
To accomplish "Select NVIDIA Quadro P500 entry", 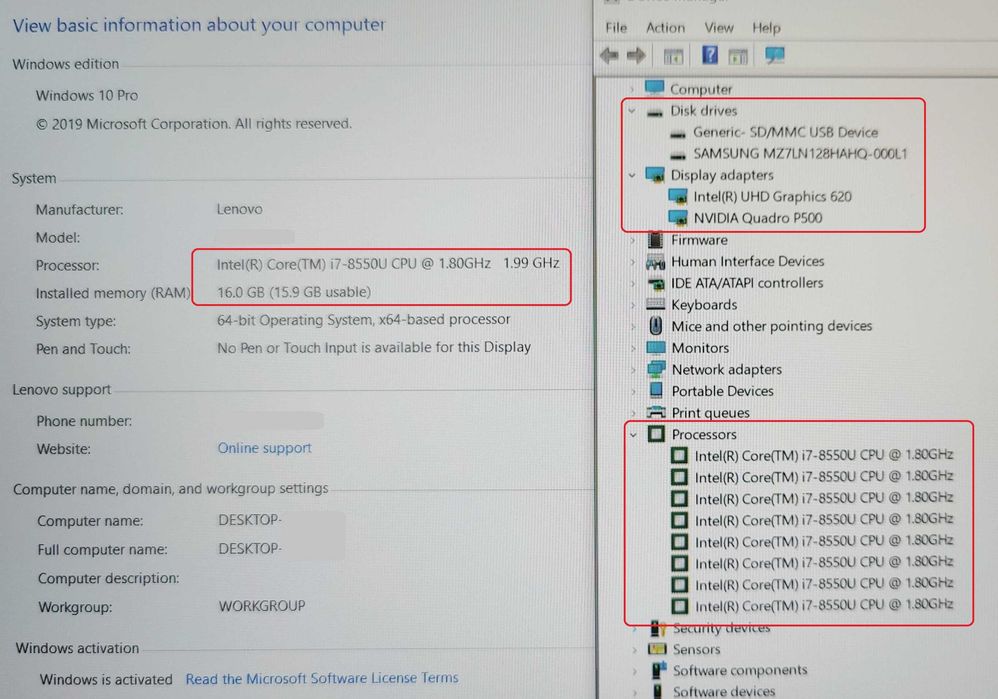I will coord(757,218).
